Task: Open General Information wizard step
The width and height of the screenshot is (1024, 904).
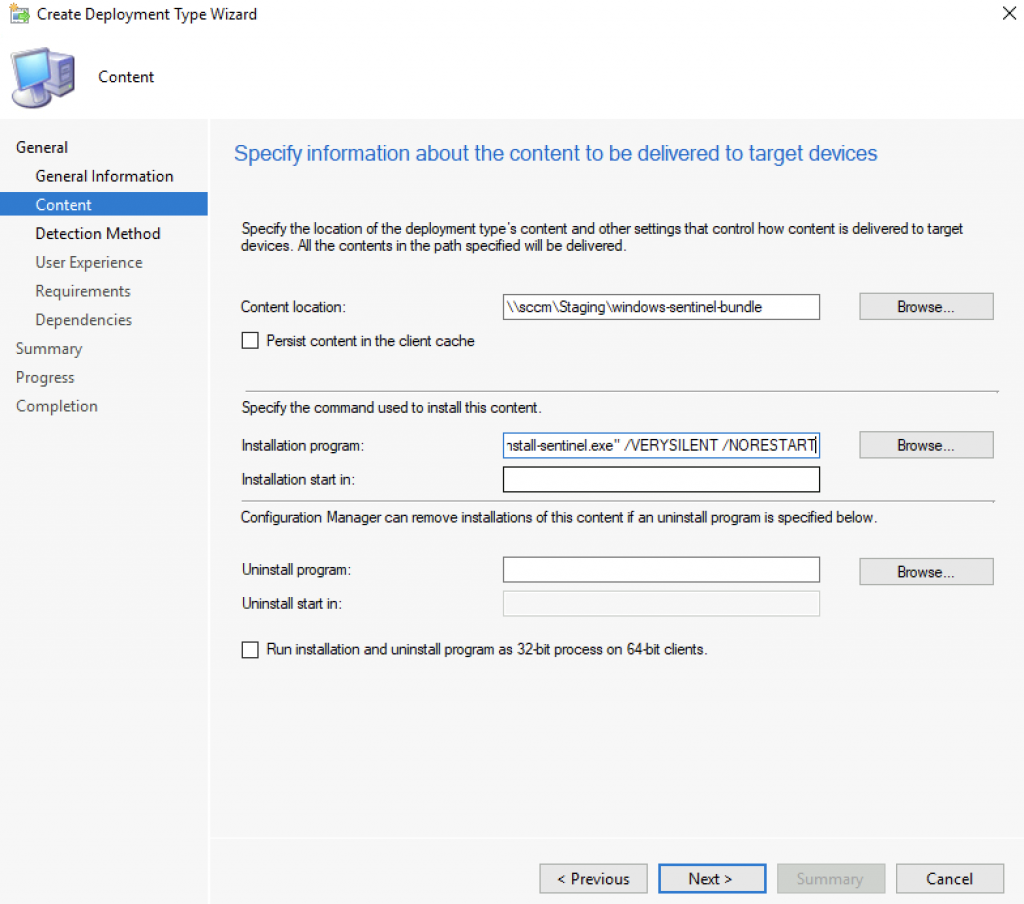Action: tap(104, 176)
